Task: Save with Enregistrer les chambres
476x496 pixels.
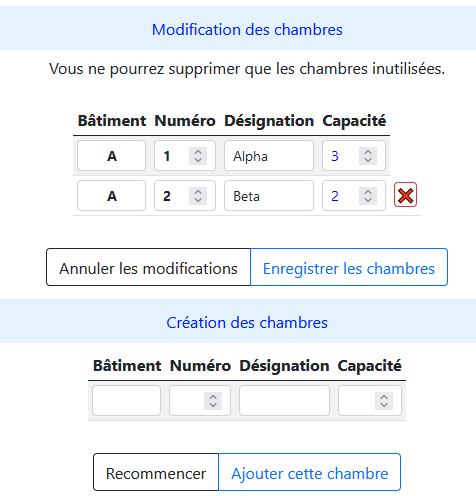Action: 349,267
